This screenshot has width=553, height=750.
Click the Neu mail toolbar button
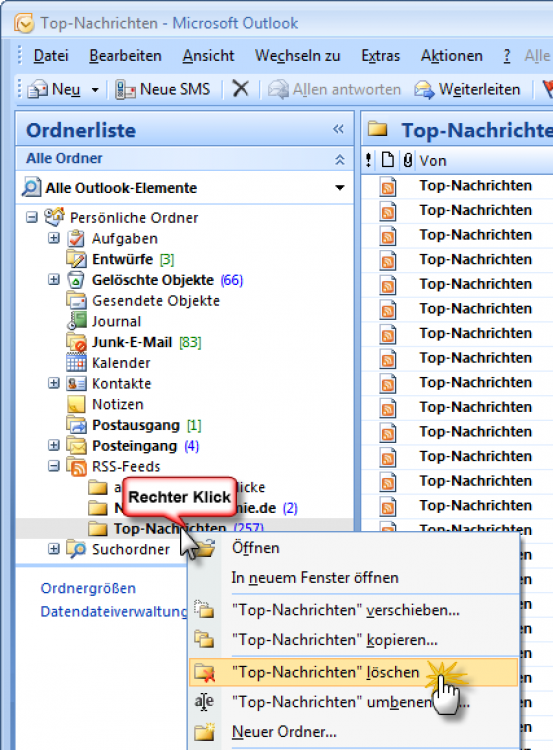click(x=54, y=89)
